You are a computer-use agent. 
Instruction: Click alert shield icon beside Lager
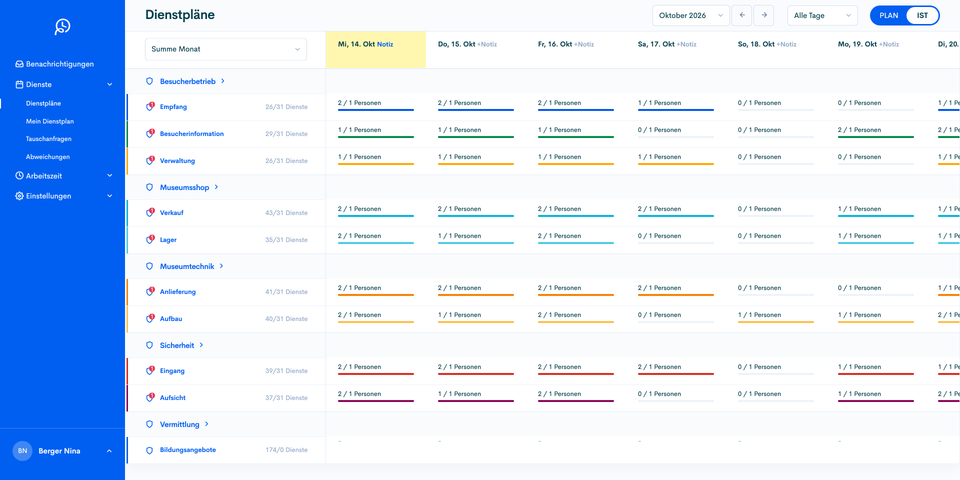tap(150, 239)
